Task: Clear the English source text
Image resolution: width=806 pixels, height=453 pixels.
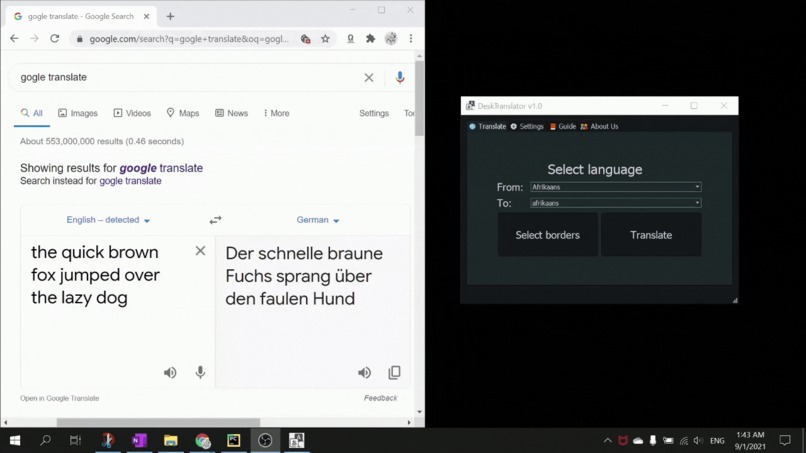Action: coord(200,251)
